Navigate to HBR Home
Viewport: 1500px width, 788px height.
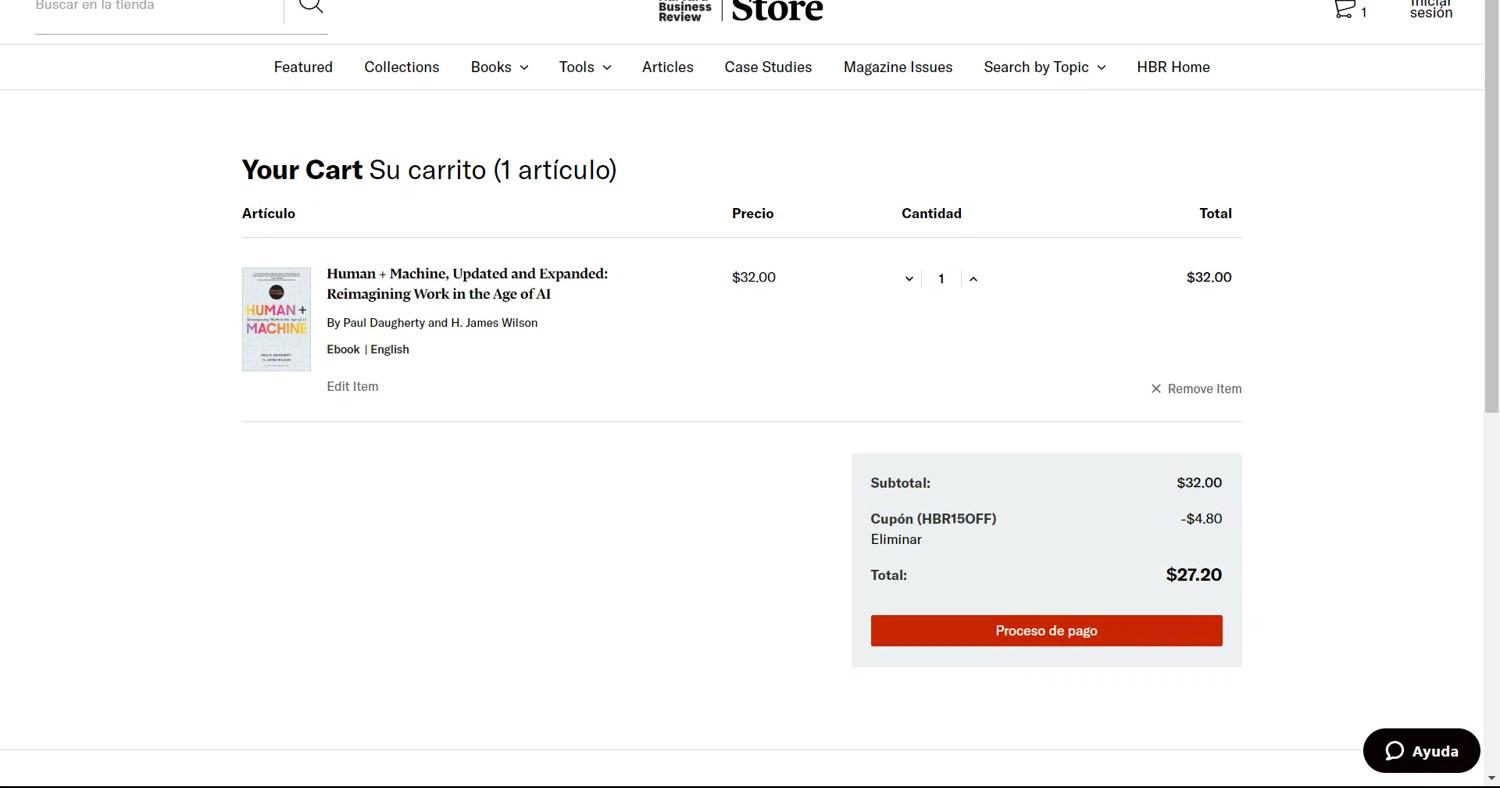click(1173, 67)
